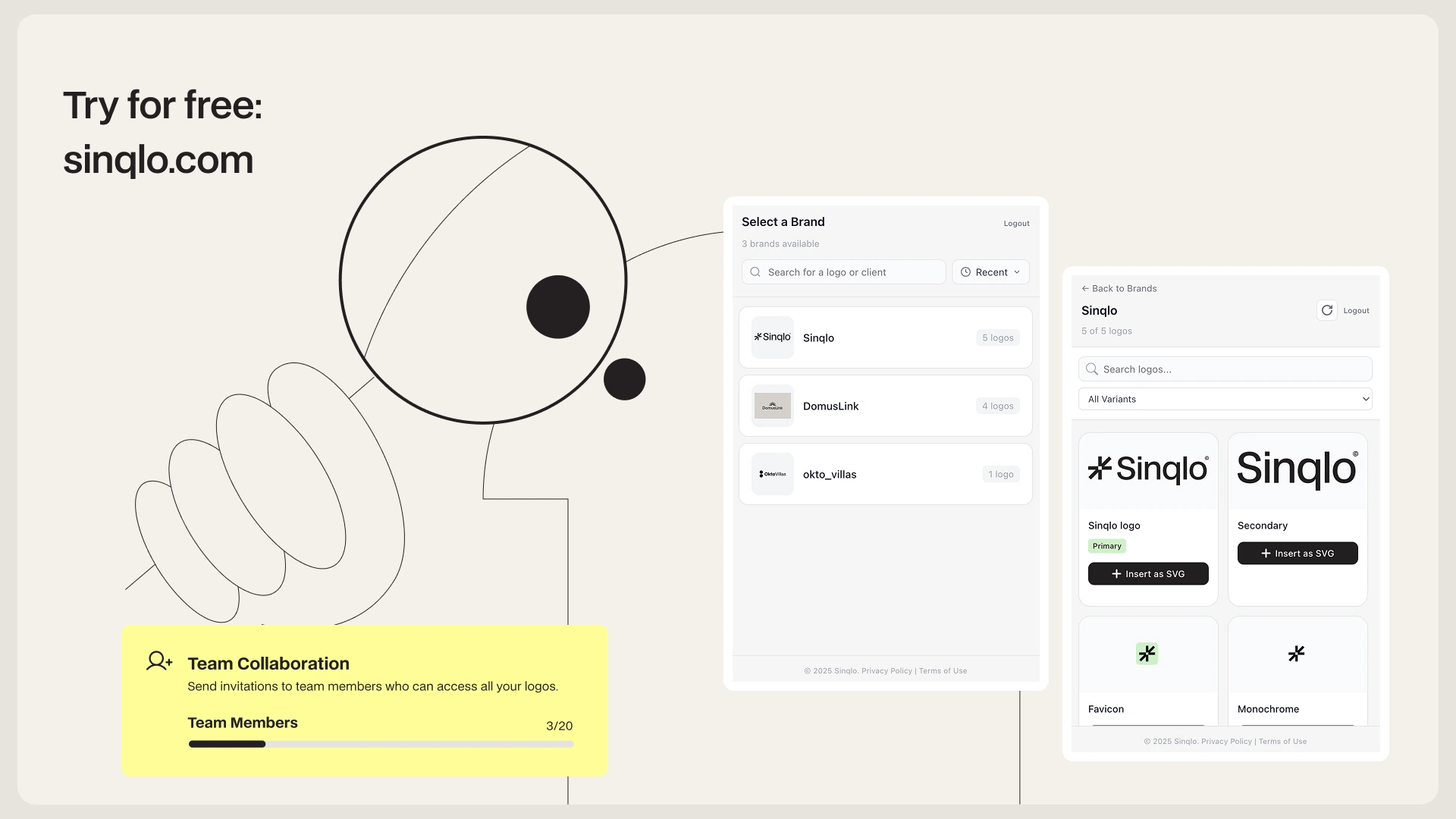1456x819 pixels.
Task: Select the DomusLink brand thumbnail icon
Action: pos(772,406)
